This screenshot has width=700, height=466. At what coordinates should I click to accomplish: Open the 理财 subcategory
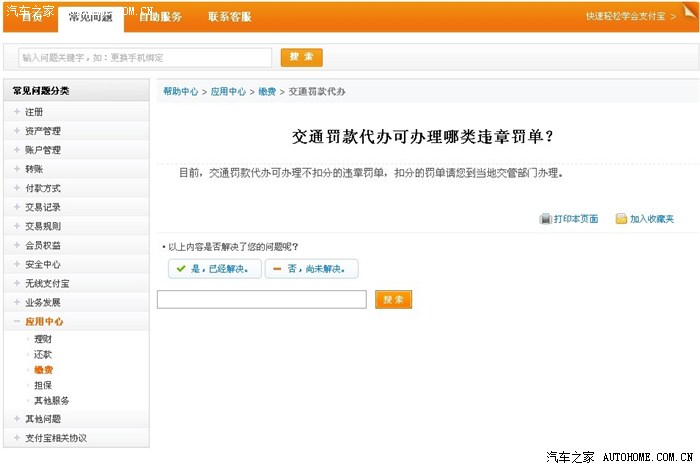[43, 339]
